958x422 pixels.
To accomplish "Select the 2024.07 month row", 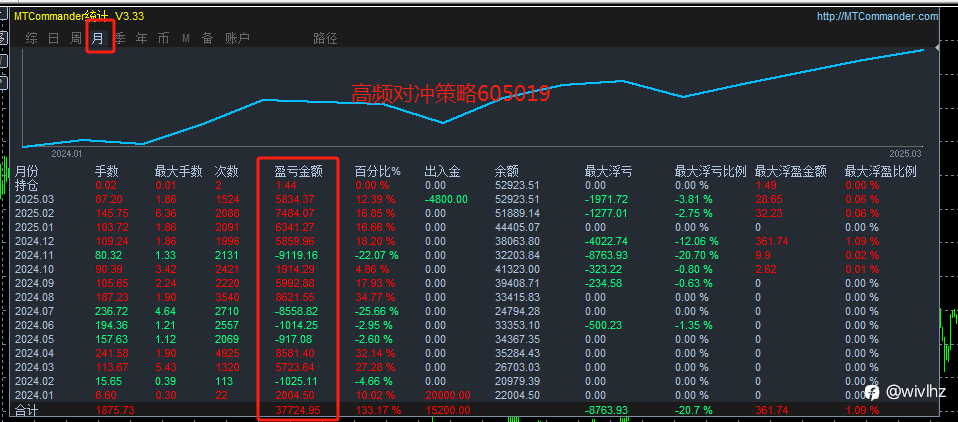I will (32, 311).
